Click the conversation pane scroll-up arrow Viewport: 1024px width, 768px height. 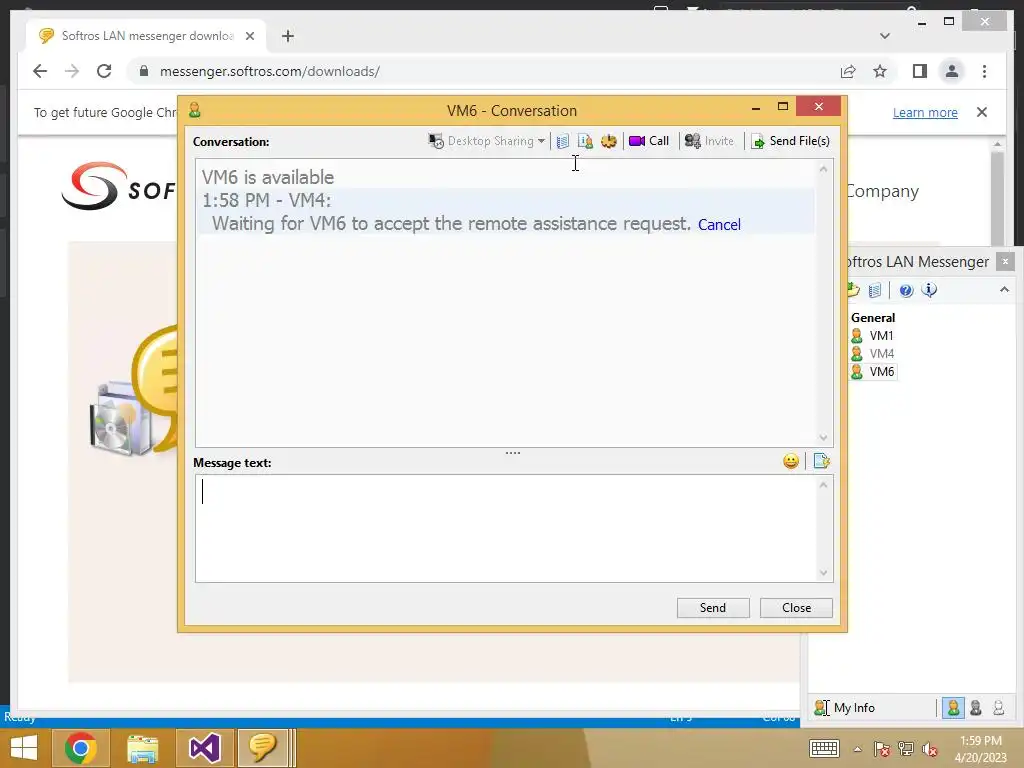pos(824,169)
